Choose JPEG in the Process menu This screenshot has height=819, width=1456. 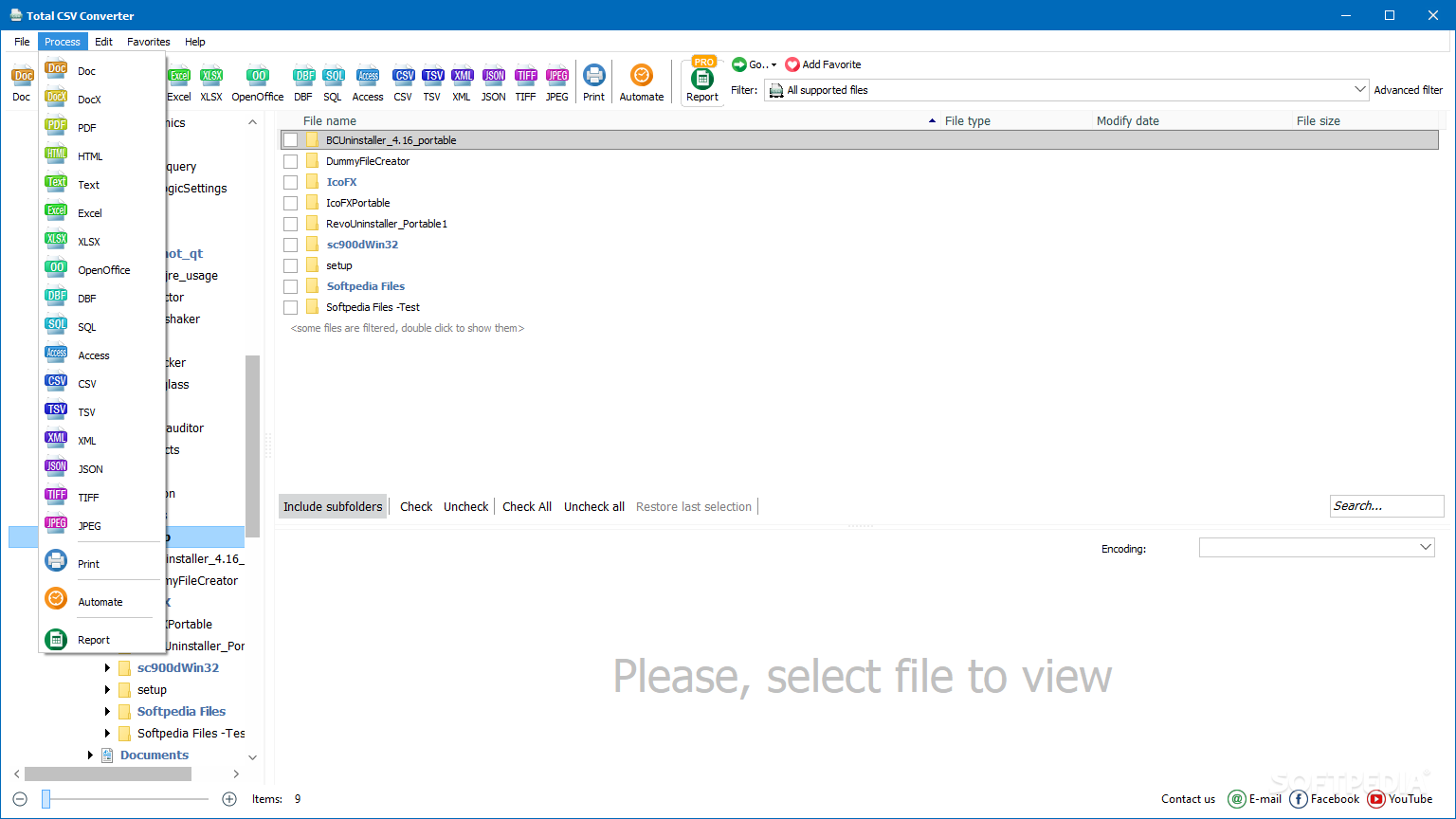click(102, 526)
